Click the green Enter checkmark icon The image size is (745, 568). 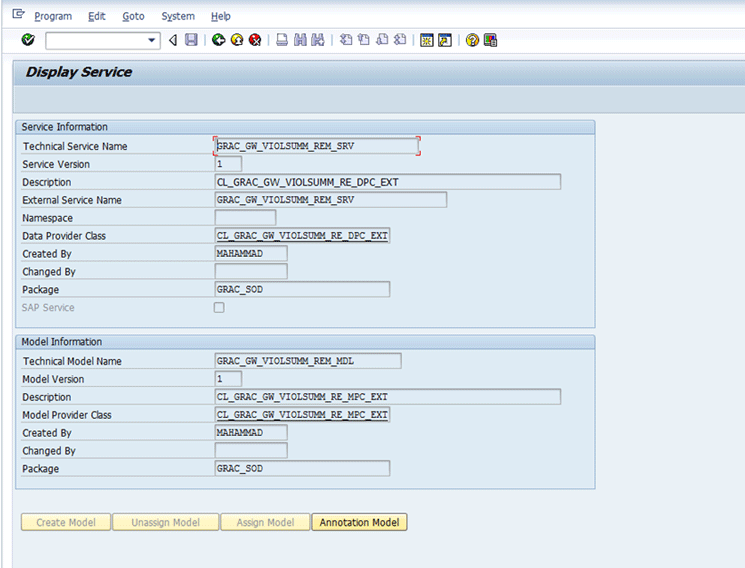pyautogui.click(x=28, y=40)
